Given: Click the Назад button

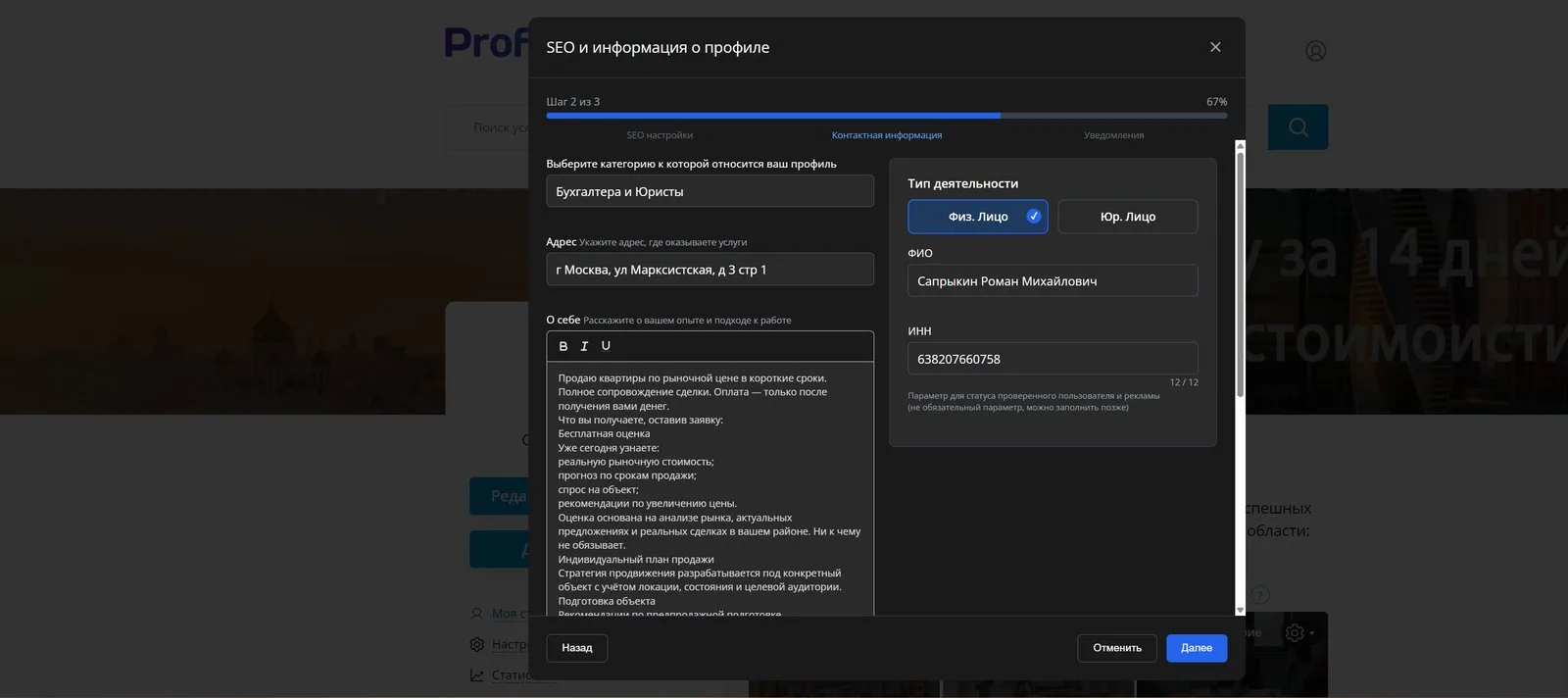Looking at the screenshot, I should 577,648.
